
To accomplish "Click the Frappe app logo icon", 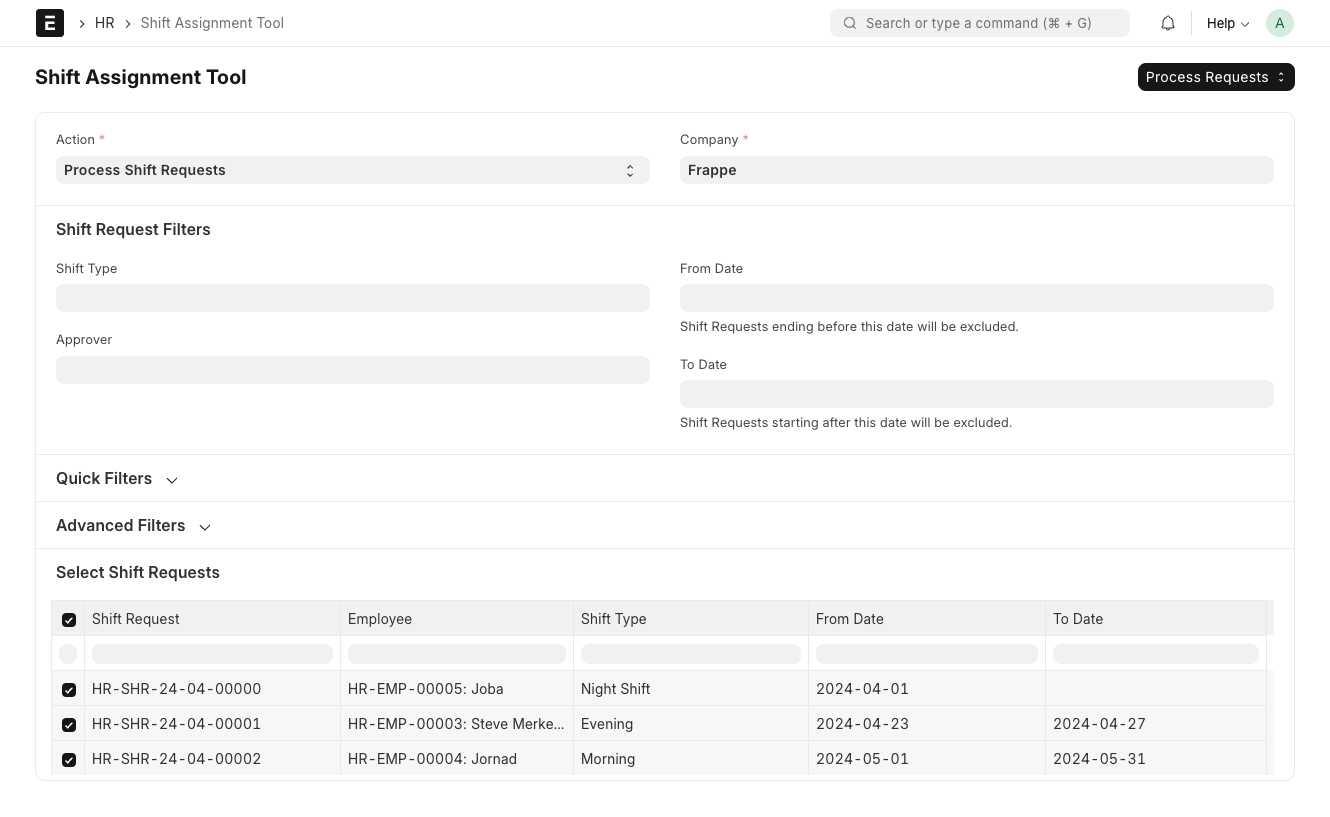I will [50, 23].
